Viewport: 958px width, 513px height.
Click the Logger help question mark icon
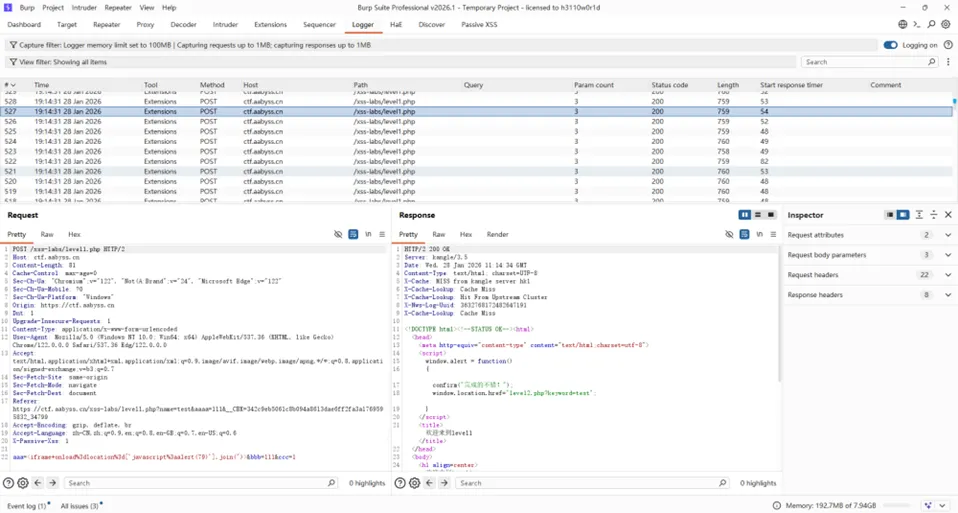coord(948,45)
